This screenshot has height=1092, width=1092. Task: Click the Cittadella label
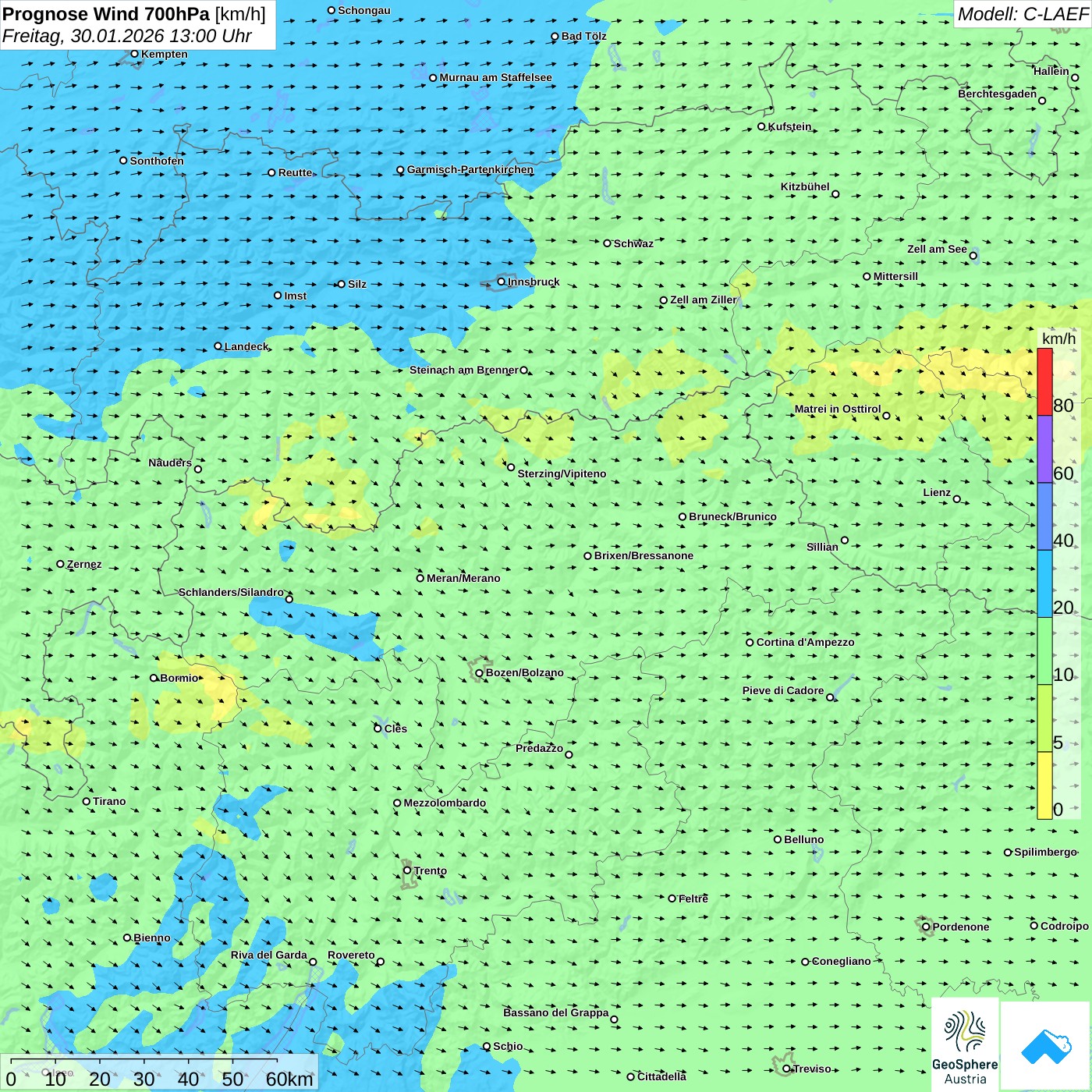pyautogui.click(x=662, y=1076)
